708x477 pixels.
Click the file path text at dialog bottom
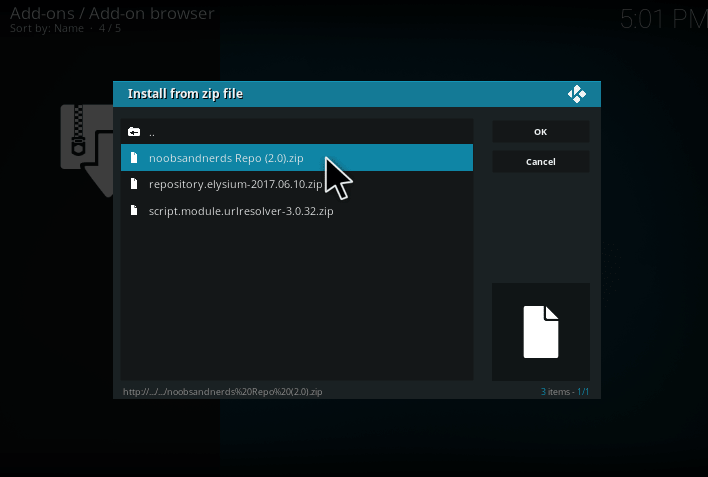tap(223, 392)
